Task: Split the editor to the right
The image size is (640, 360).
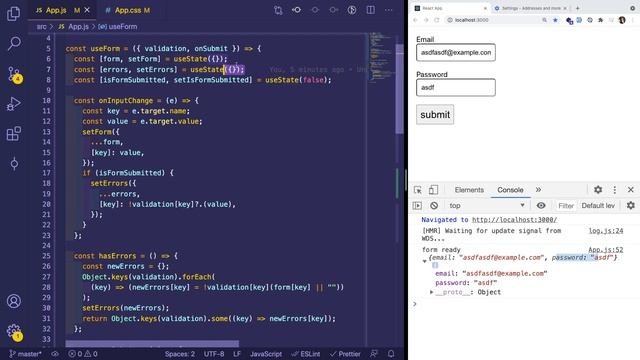Action: [371, 10]
